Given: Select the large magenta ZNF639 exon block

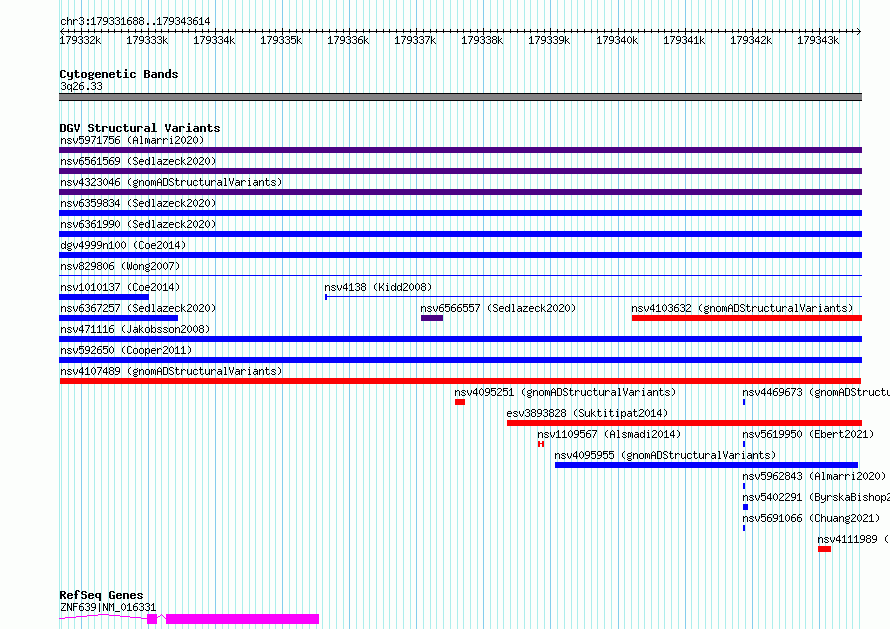Looking at the screenshot, I should (x=242, y=619).
